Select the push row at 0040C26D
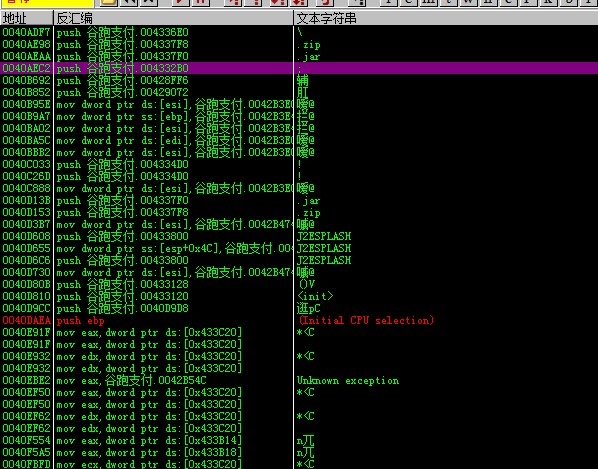Viewport: 598px width, 469px height. tap(299, 176)
